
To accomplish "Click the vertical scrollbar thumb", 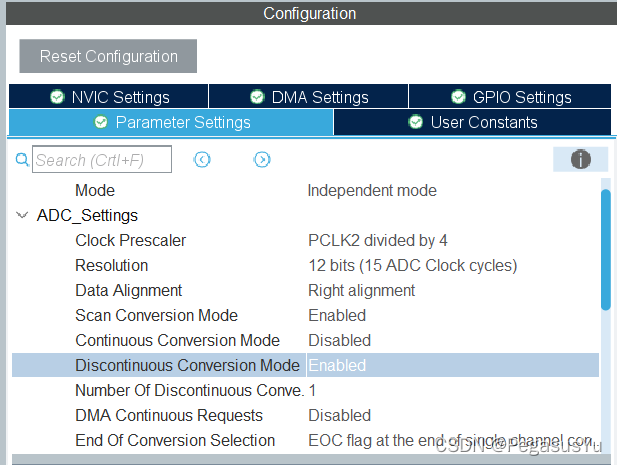I will [x=606, y=249].
